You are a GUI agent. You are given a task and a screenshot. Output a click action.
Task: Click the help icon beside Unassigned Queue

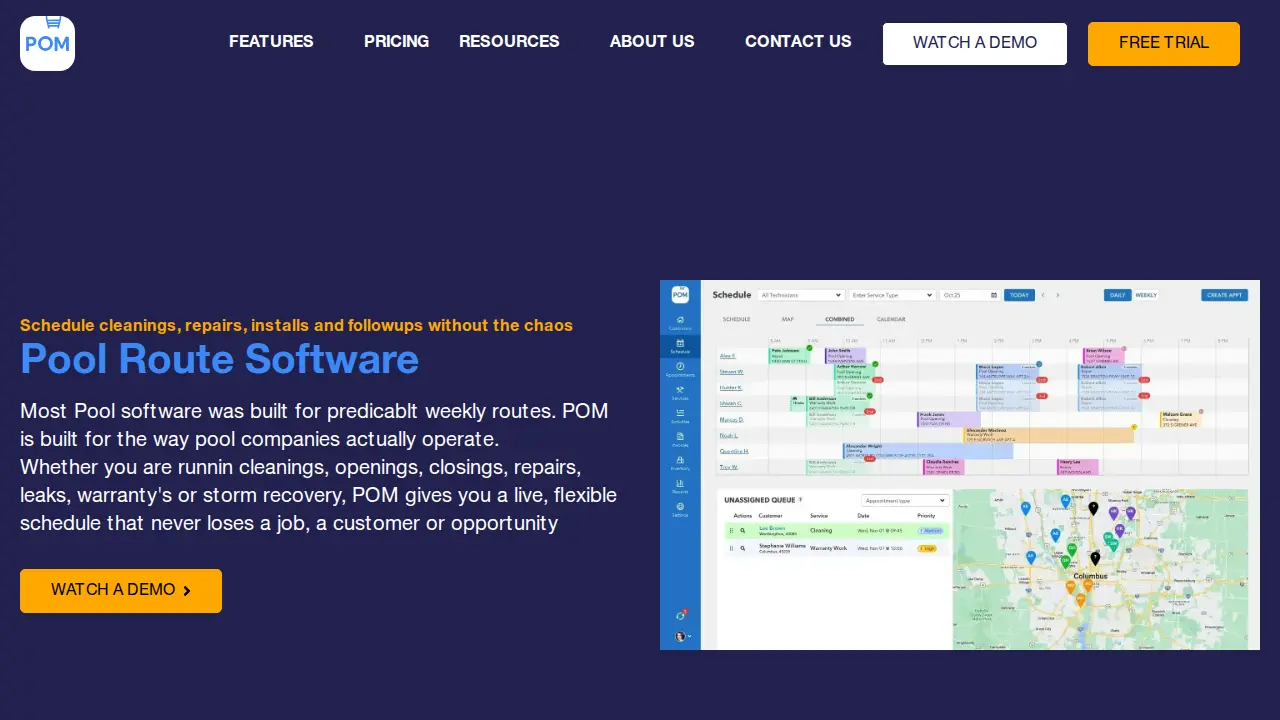[800, 500]
